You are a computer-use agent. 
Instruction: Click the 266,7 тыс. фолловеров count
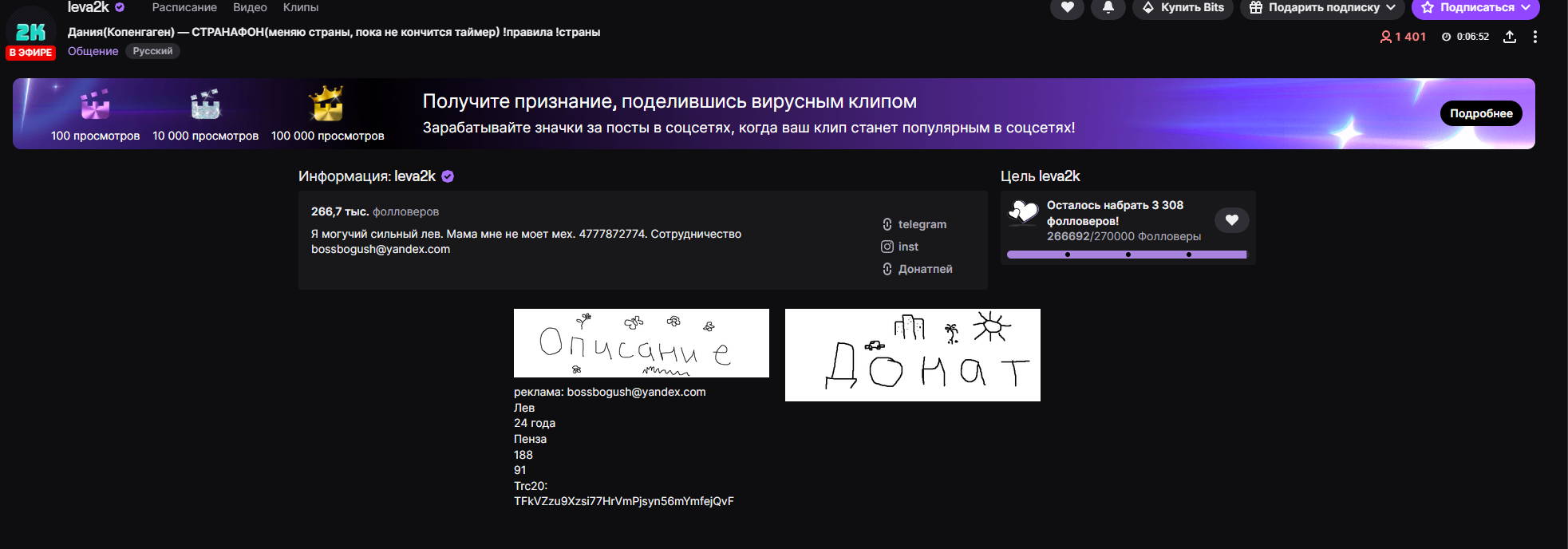(x=375, y=211)
